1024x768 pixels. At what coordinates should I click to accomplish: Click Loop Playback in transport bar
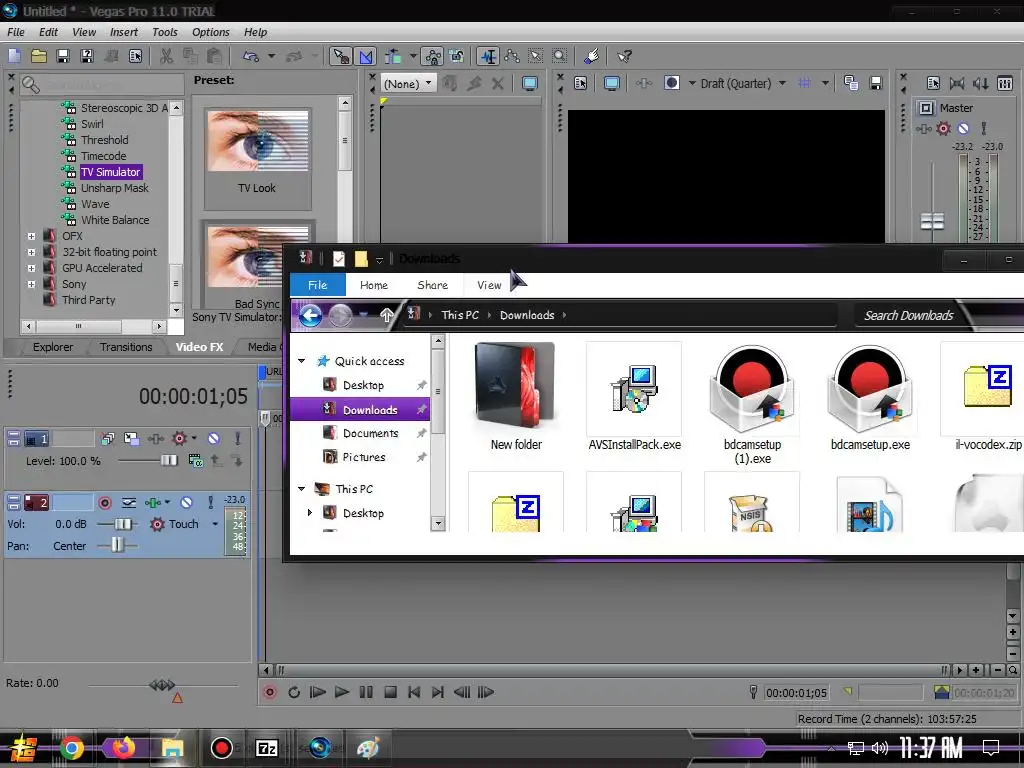click(x=294, y=692)
